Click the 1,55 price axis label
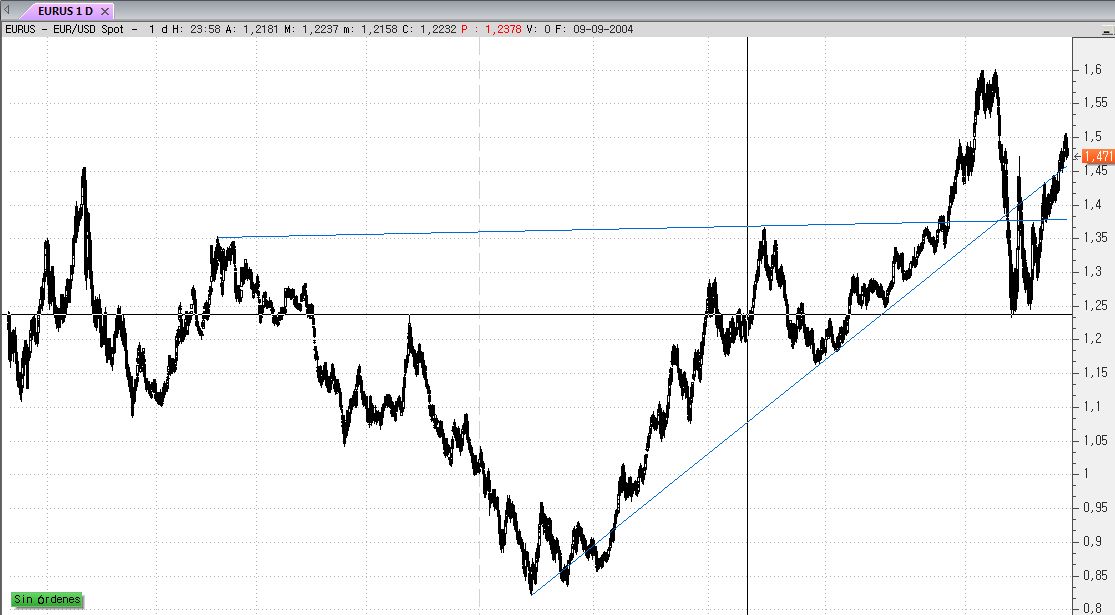The height and width of the screenshot is (615, 1115). (1095, 102)
